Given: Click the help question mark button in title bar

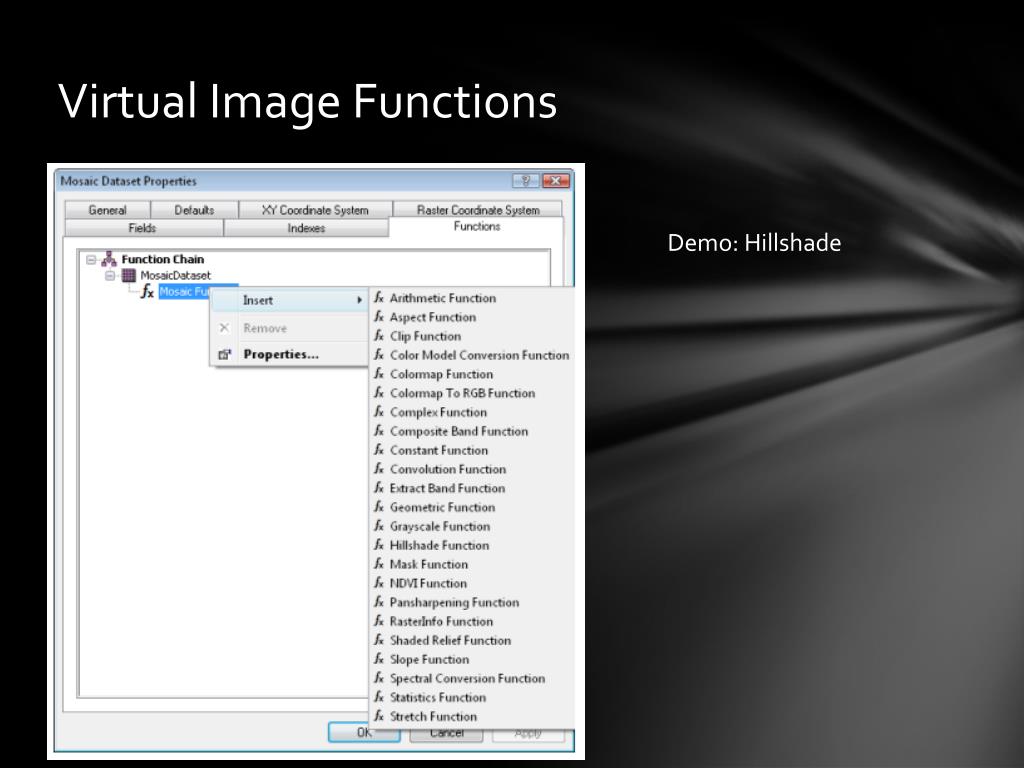Looking at the screenshot, I should pos(526,181).
